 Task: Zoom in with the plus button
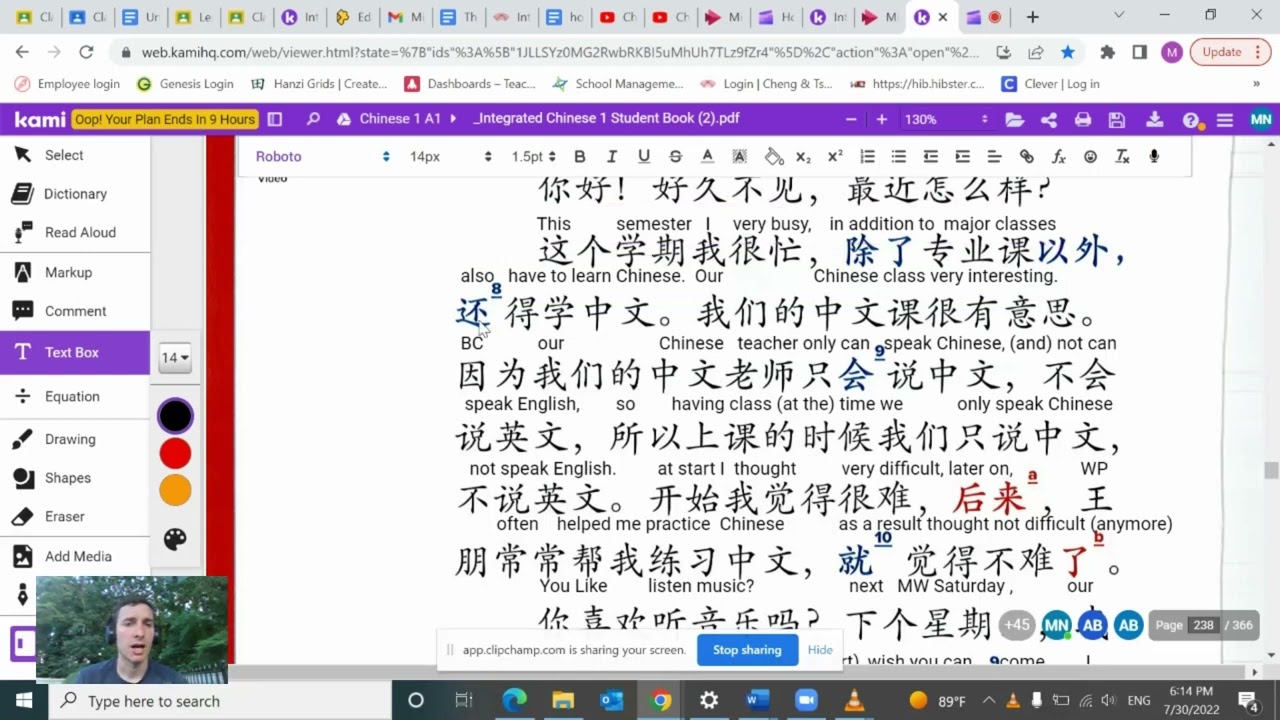click(881, 119)
